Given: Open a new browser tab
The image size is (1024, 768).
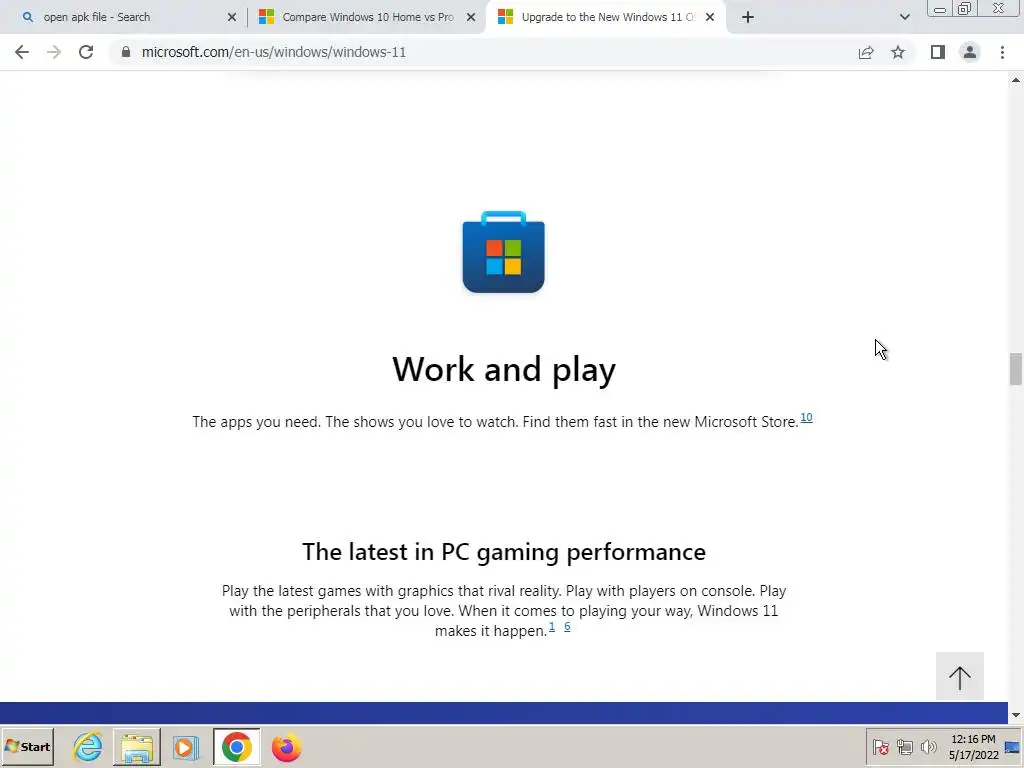Looking at the screenshot, I should tap(748, 18).
